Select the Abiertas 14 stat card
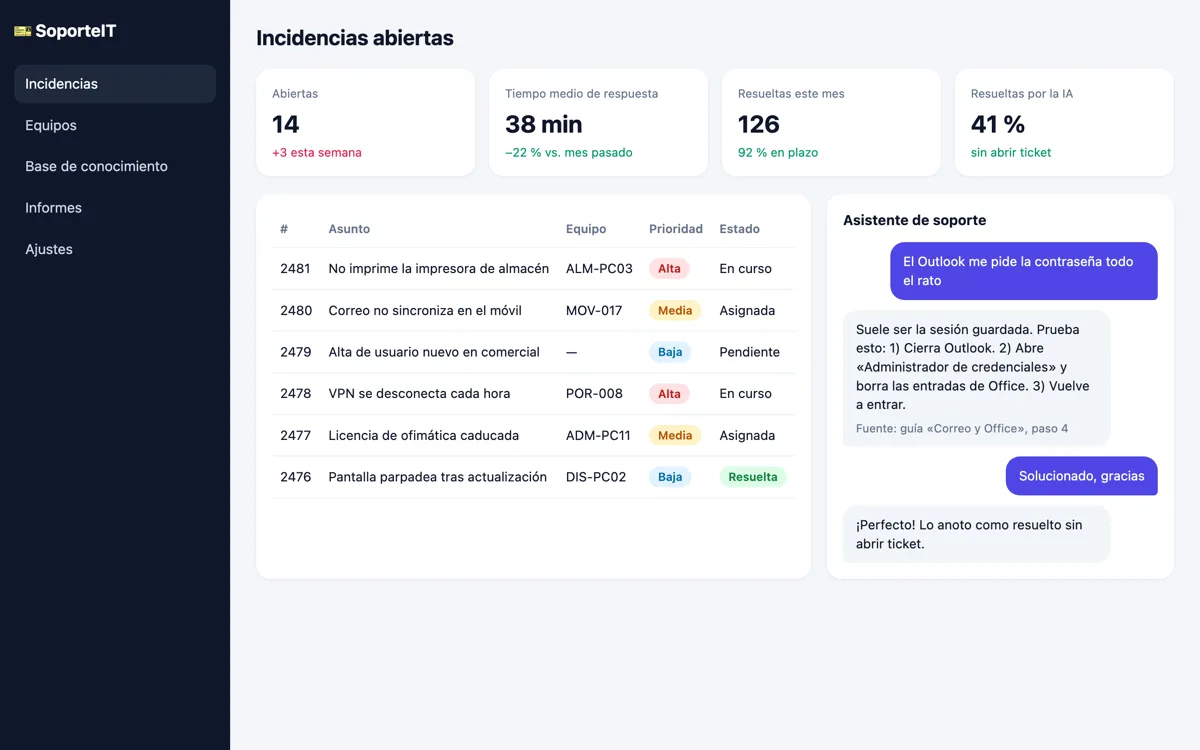This screenshot has height=750, width=1200. [366, 122]
